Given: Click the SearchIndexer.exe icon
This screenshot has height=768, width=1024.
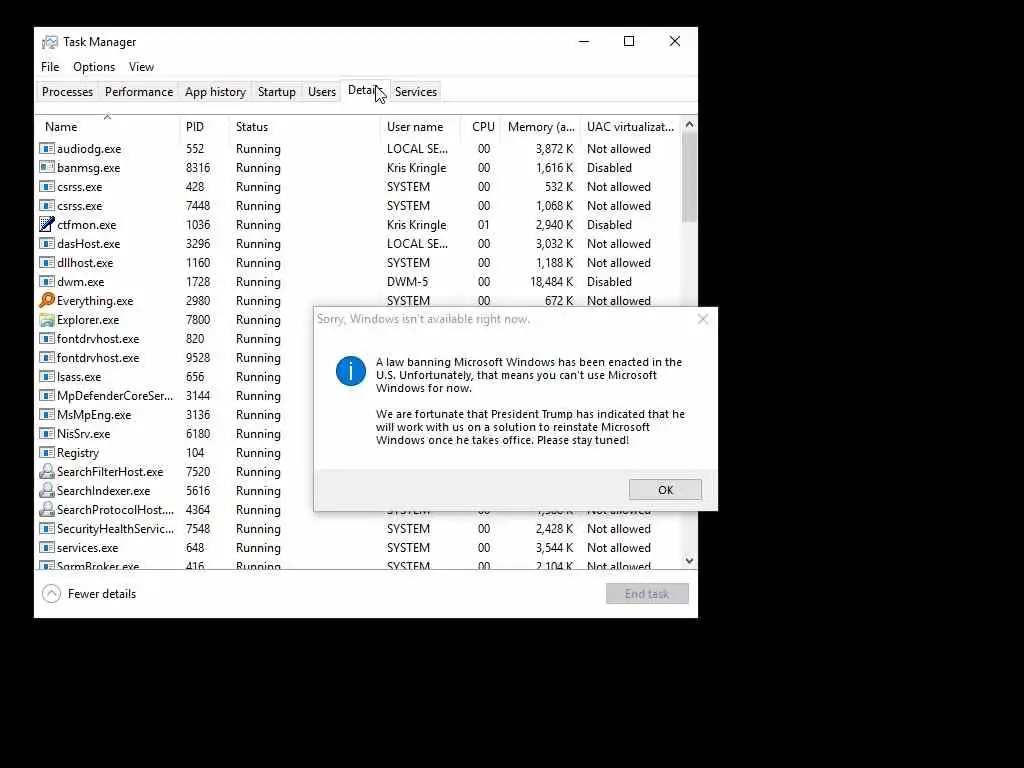Looking at the screenshot, I should click(x=46, y=490).
